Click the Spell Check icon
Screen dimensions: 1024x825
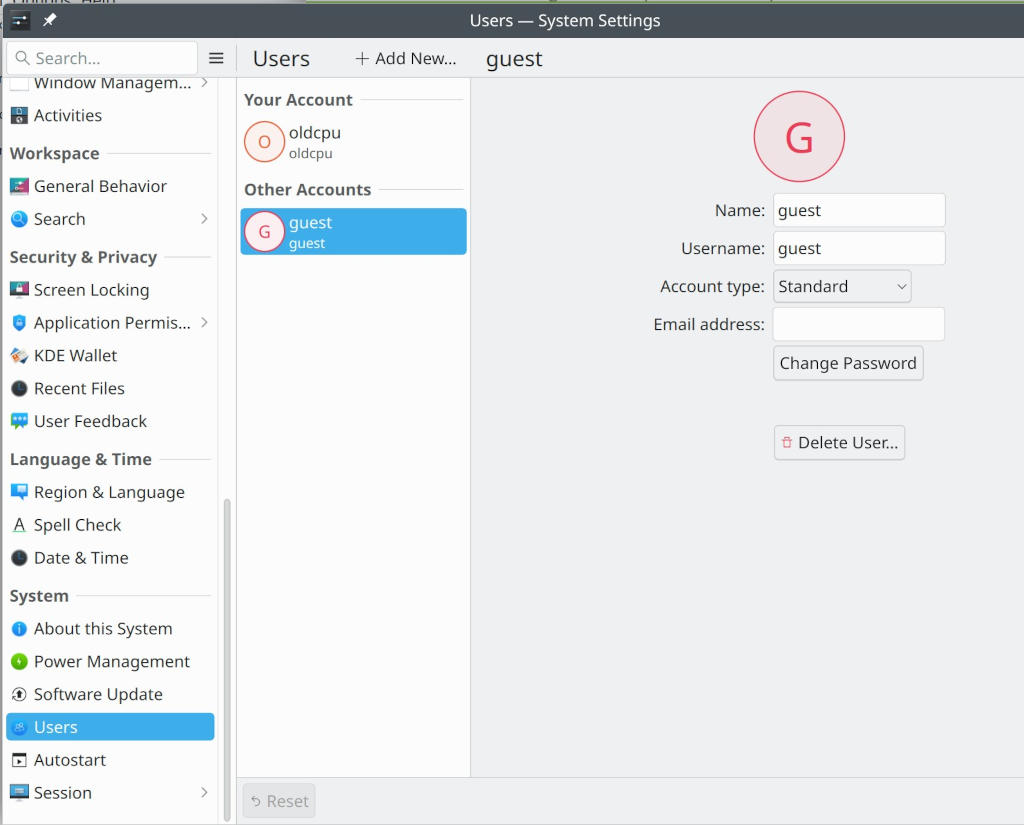[x=19, y=525]
